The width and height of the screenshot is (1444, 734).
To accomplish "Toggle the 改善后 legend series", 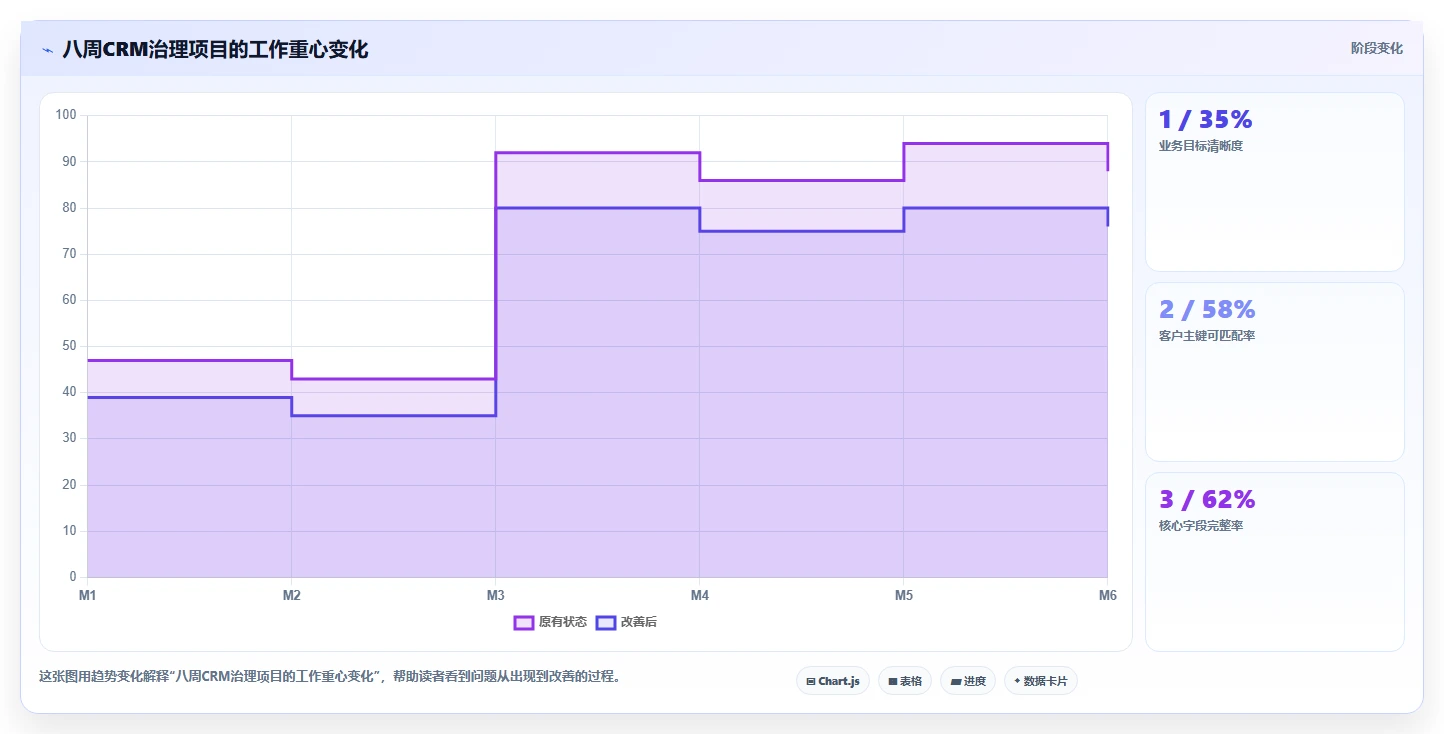I will tap(626, 622).
